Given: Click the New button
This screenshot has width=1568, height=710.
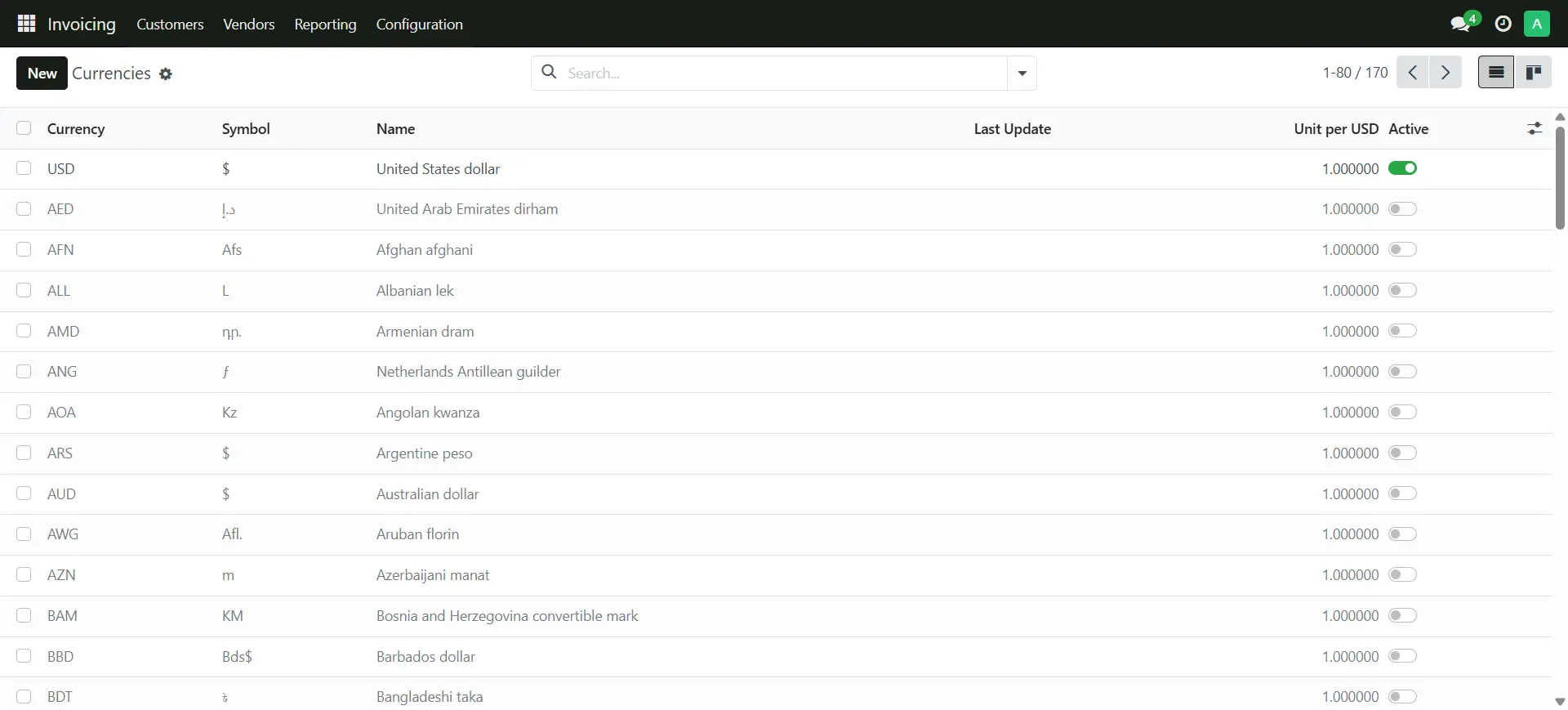Looking at the screenshot, I should coord(42,74).
